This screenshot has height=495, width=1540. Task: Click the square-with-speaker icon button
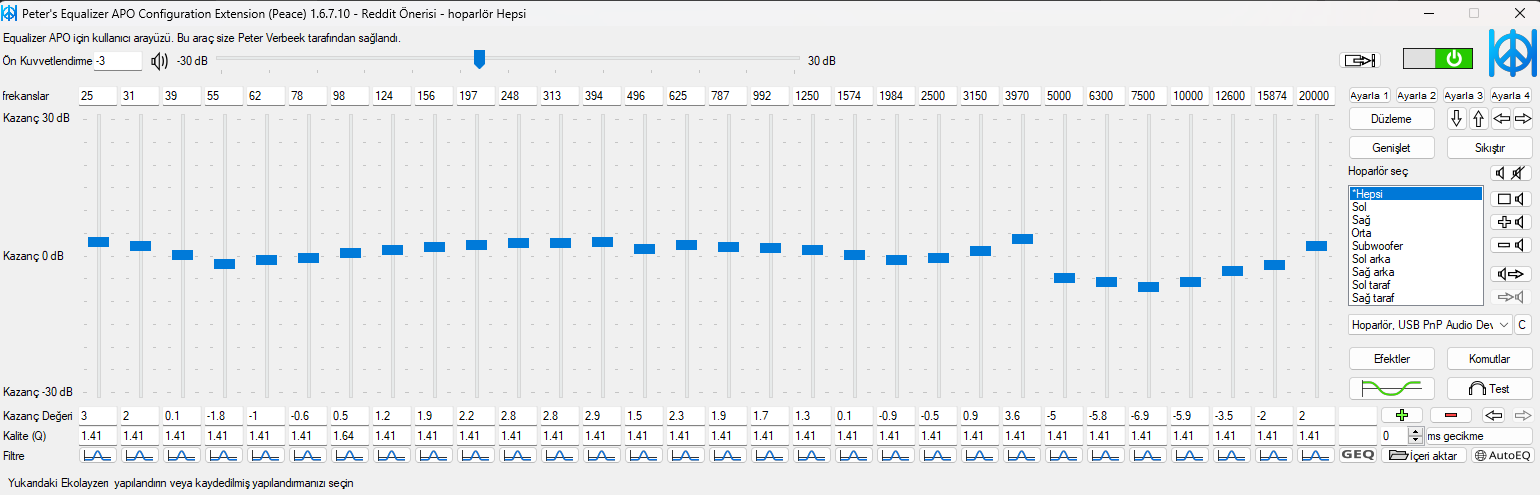[1511, 198]
